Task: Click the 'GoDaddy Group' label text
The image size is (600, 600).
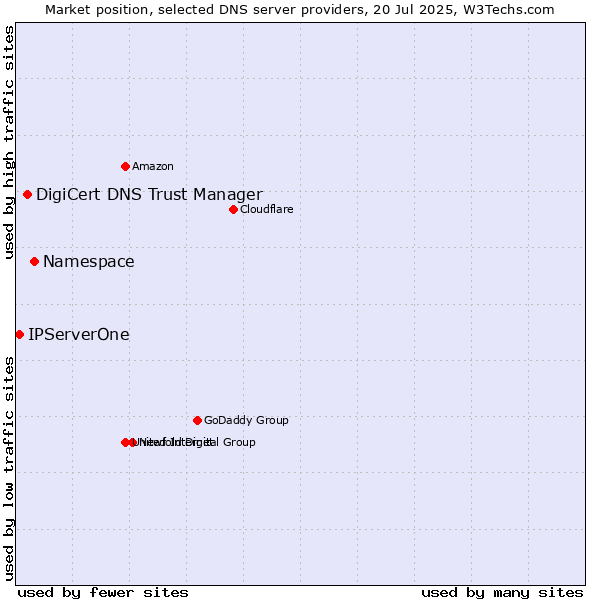Action: pos(246,421)
